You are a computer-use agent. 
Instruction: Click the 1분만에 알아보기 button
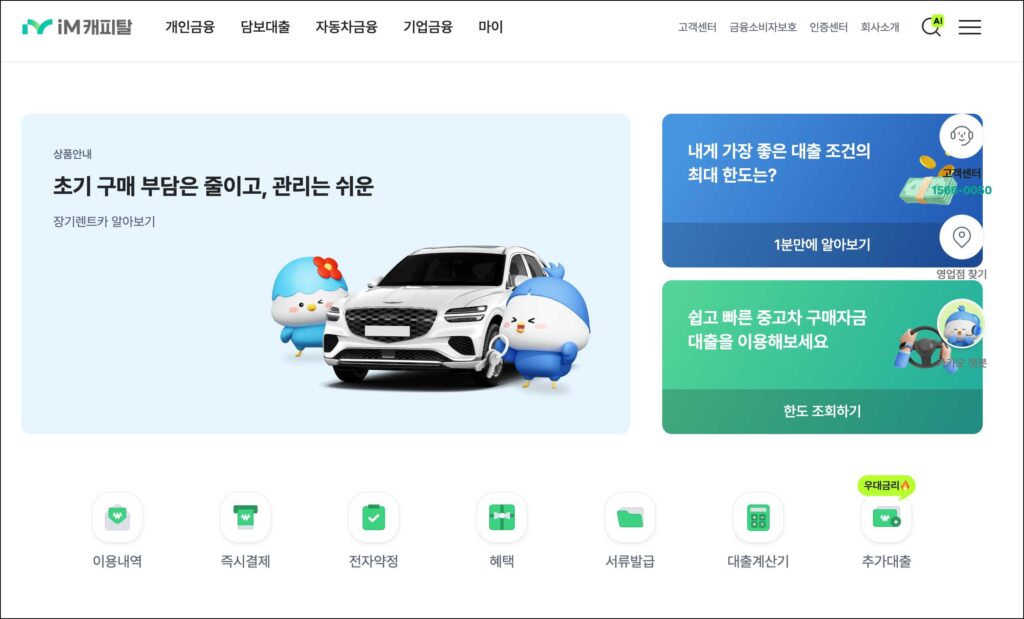tap(822, 245)
